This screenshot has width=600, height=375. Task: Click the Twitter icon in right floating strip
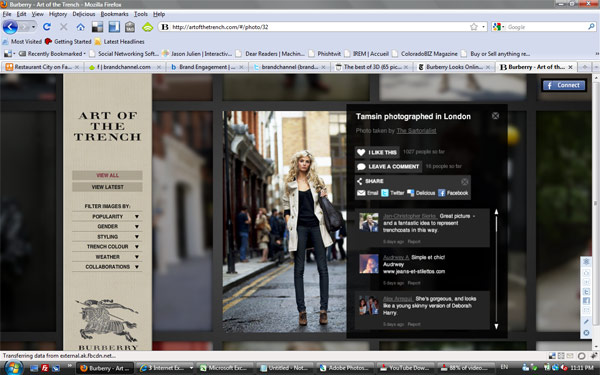click(586, 292)
